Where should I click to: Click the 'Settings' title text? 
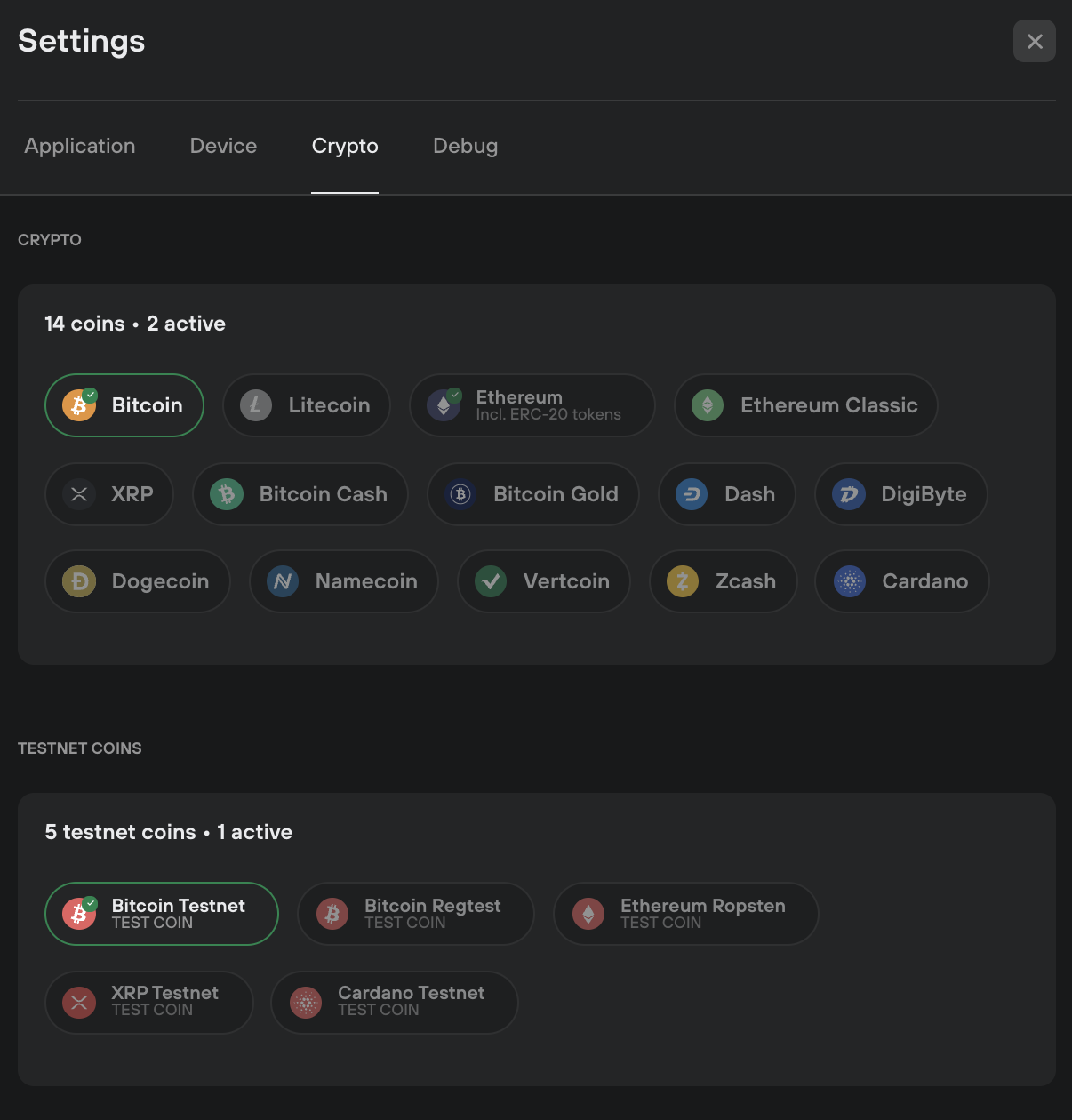(82, 41)
